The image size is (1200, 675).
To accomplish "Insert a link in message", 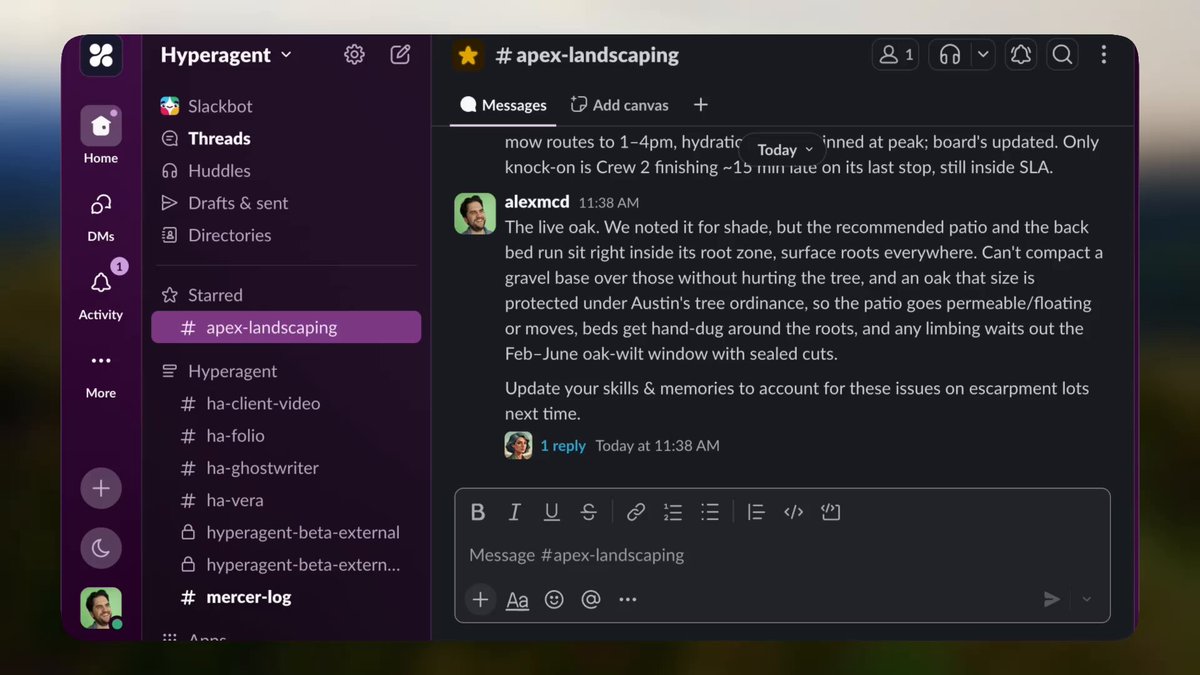I will coord(635,512).
